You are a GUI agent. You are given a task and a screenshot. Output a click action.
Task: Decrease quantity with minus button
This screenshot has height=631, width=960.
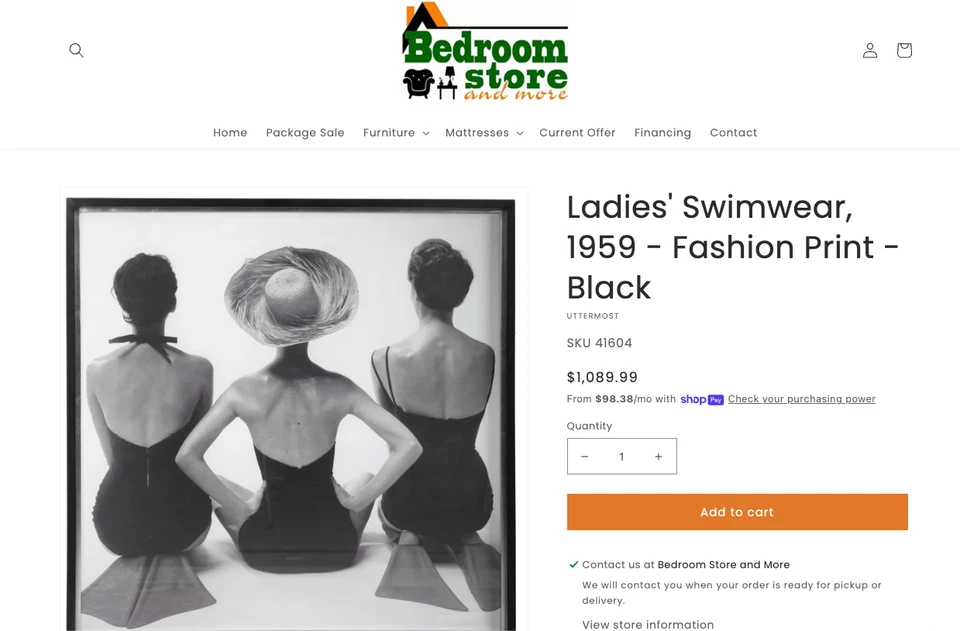pyautogui.click(x=585, y=457)
